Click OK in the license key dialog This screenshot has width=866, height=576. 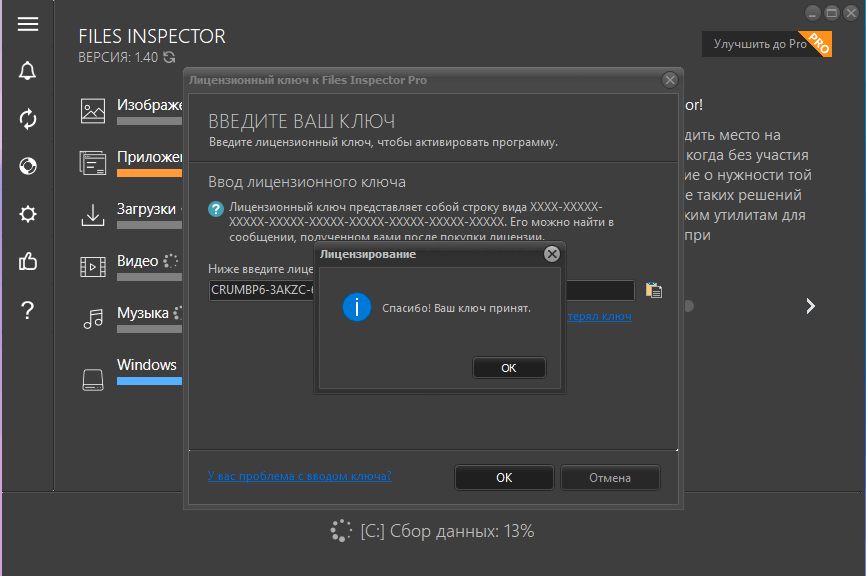[504, 478]
